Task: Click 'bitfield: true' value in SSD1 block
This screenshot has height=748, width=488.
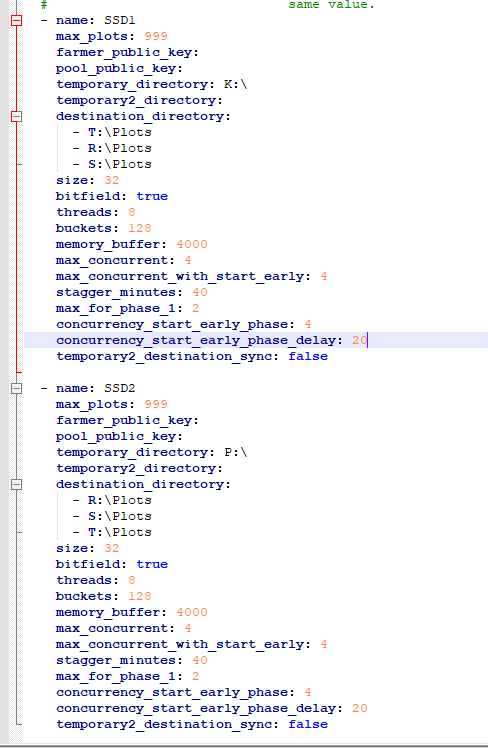Action: [152, 197]
